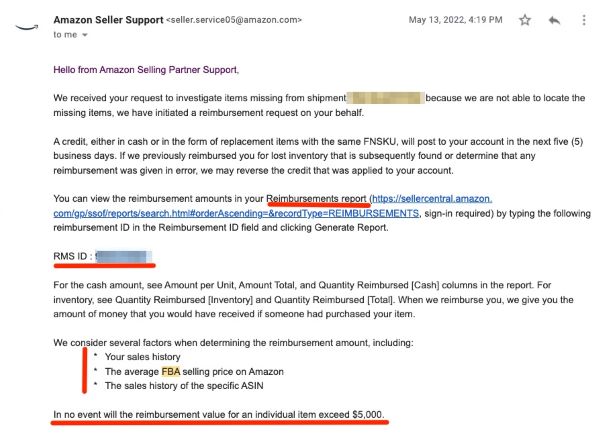Click sender name Amazon Seller Support

coord(108,20)
